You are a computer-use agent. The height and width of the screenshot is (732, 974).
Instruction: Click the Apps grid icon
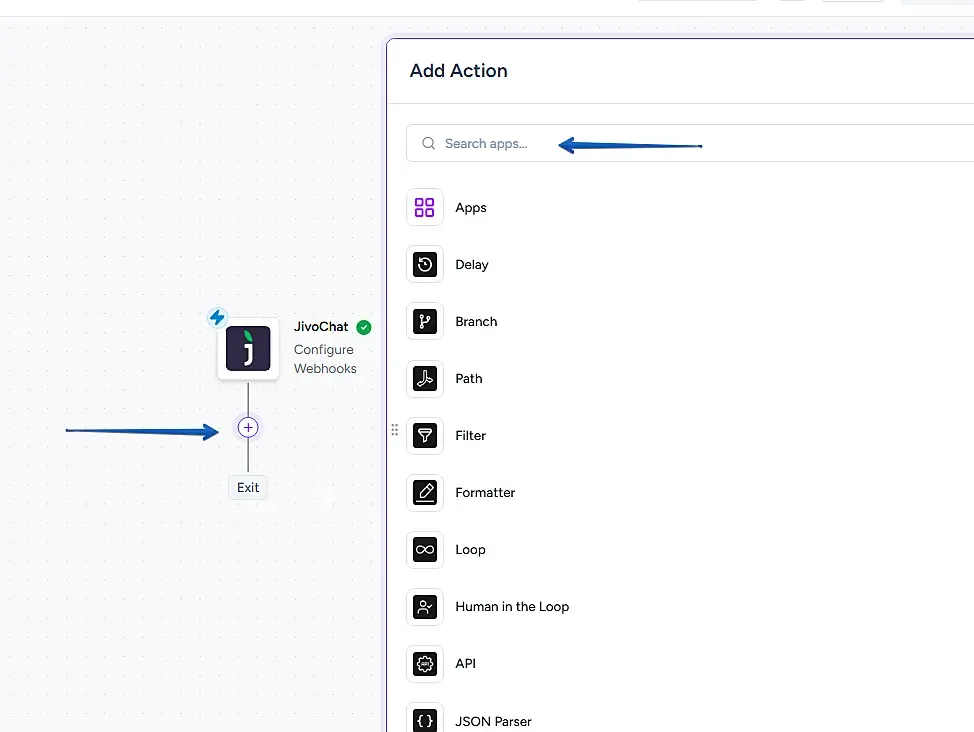pyautogui.click(x=425, y=207)
